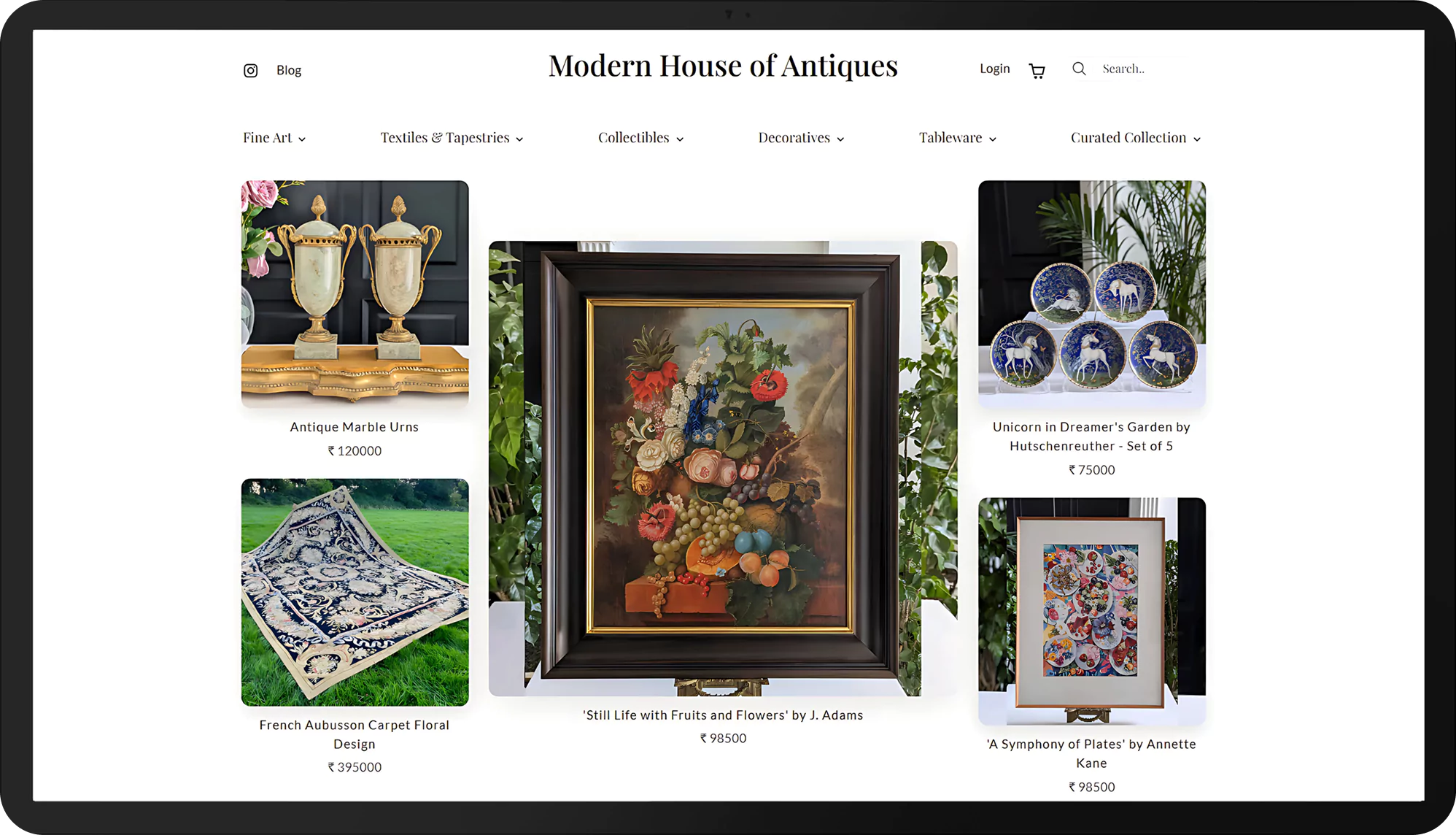This screenshot has width=1456, height=835.
Task: Open the Tableware menu
Action: [957, 138]
